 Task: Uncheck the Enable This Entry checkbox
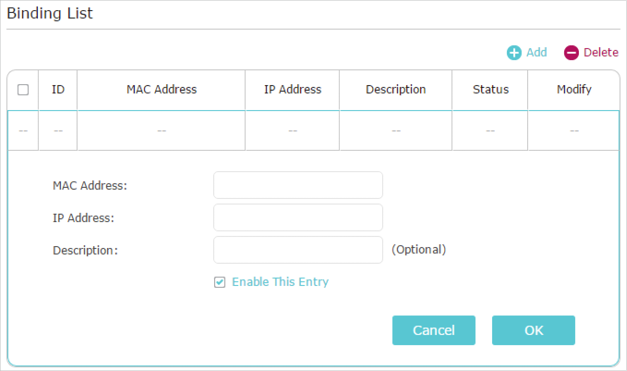coord(220,282)
